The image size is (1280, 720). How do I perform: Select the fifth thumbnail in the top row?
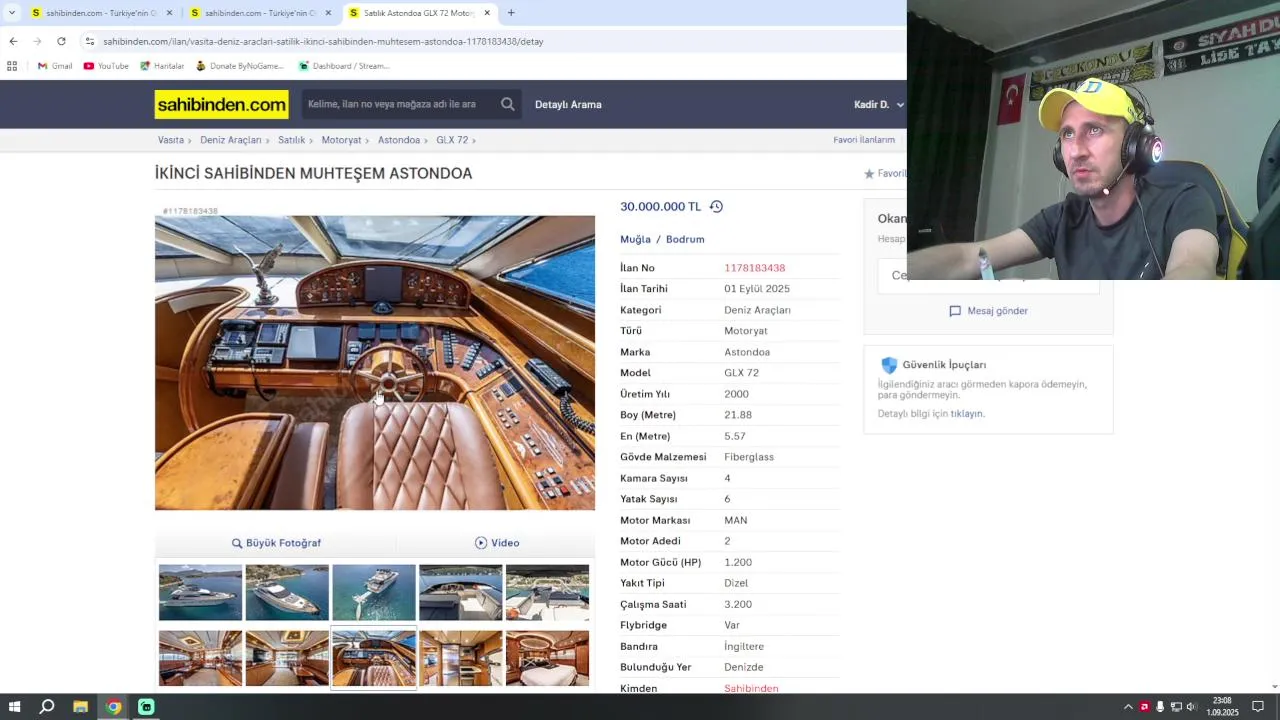[547, 593]
